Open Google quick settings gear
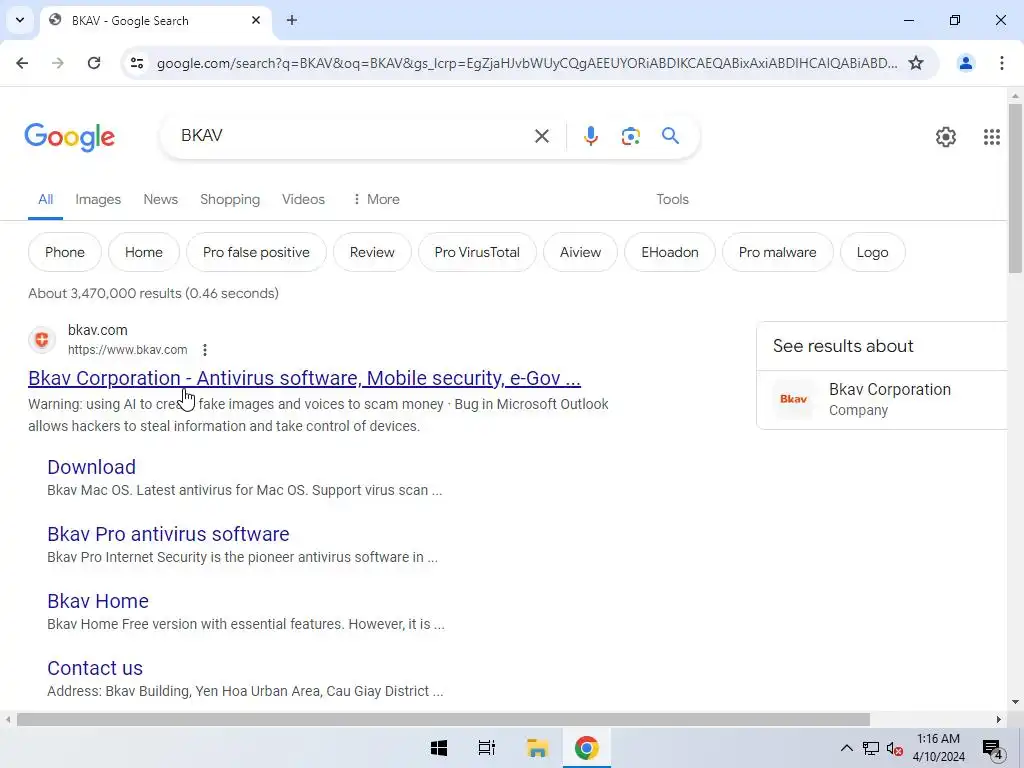 point(946,136)
